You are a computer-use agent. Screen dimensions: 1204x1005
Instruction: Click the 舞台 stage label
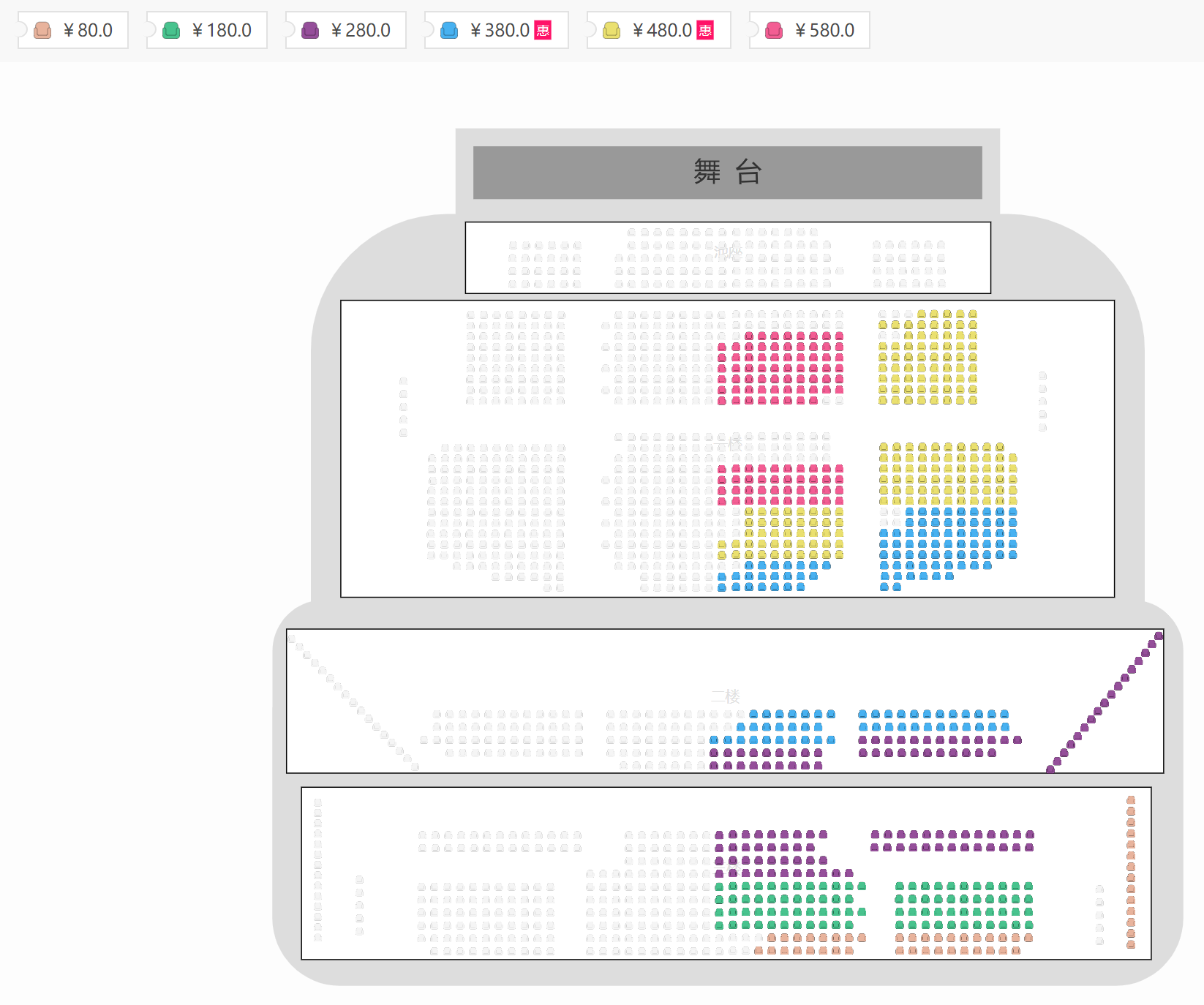(x=727, y=173)
